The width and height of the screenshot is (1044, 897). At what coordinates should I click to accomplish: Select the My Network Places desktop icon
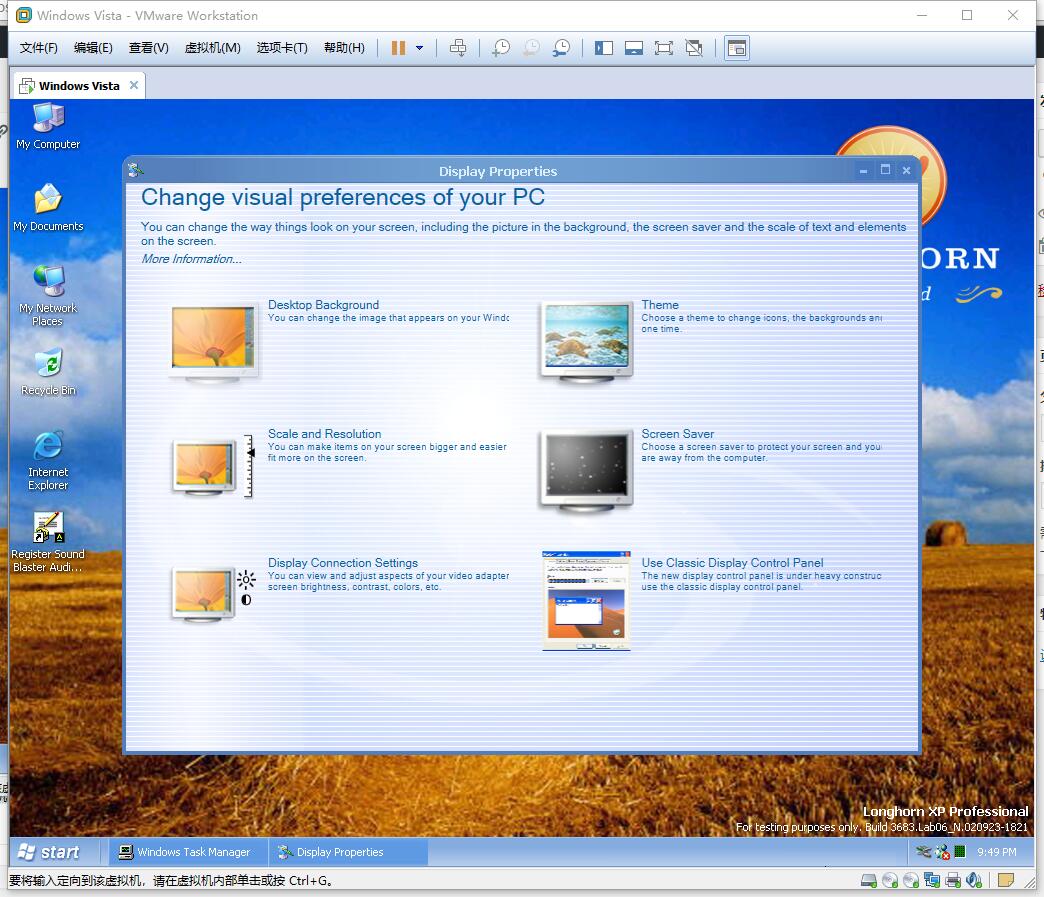click(48, 296)
